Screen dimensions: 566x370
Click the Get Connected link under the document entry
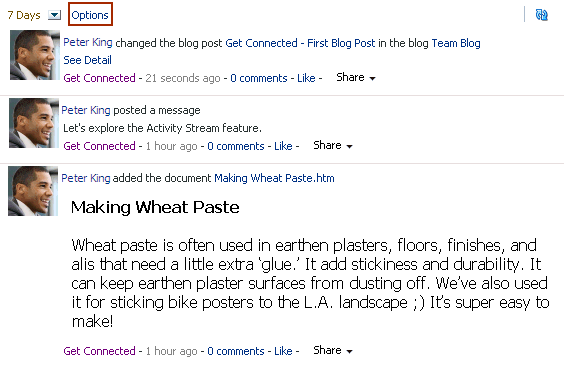point(99,351)
